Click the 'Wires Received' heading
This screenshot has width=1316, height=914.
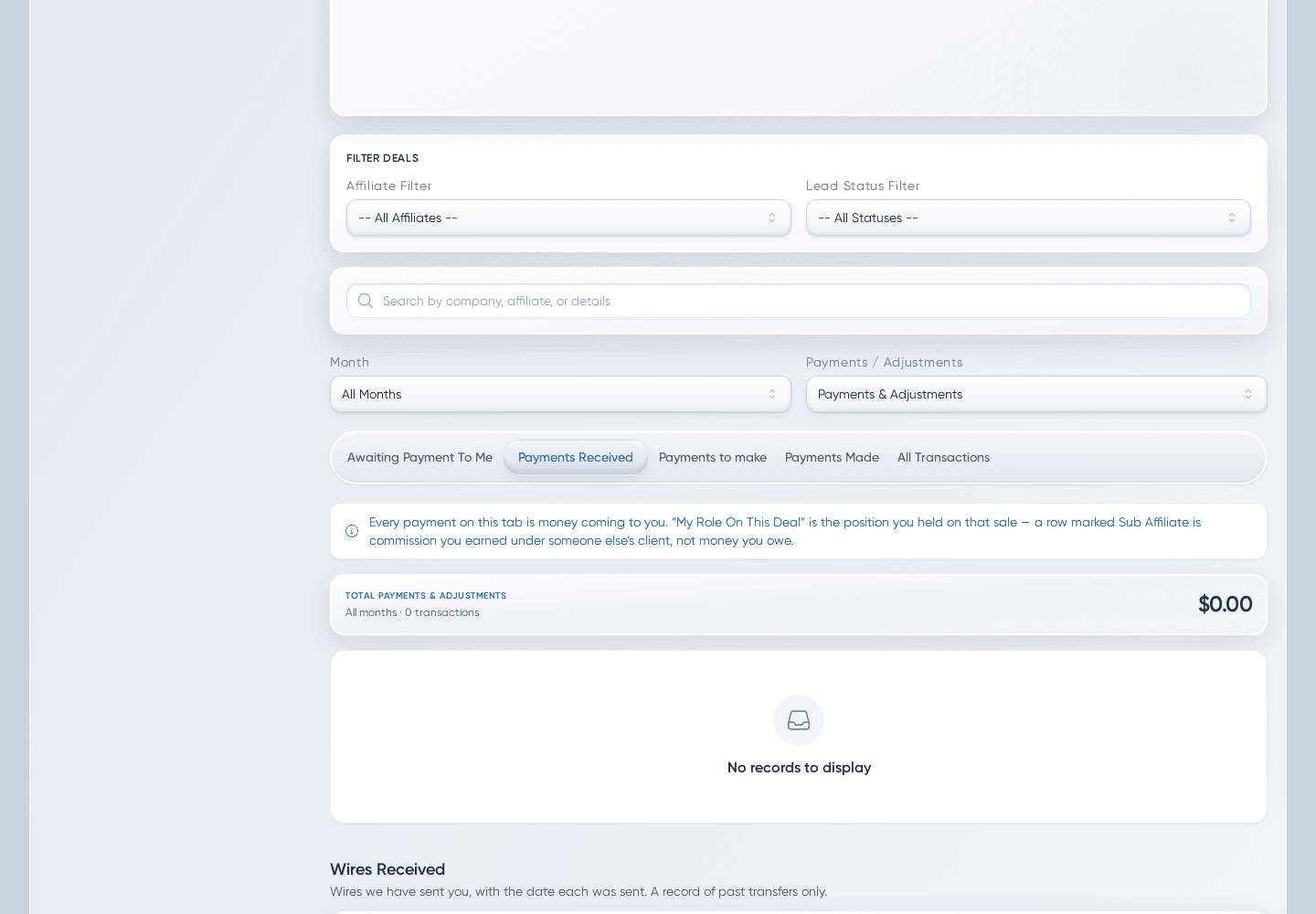click(387, 869)
